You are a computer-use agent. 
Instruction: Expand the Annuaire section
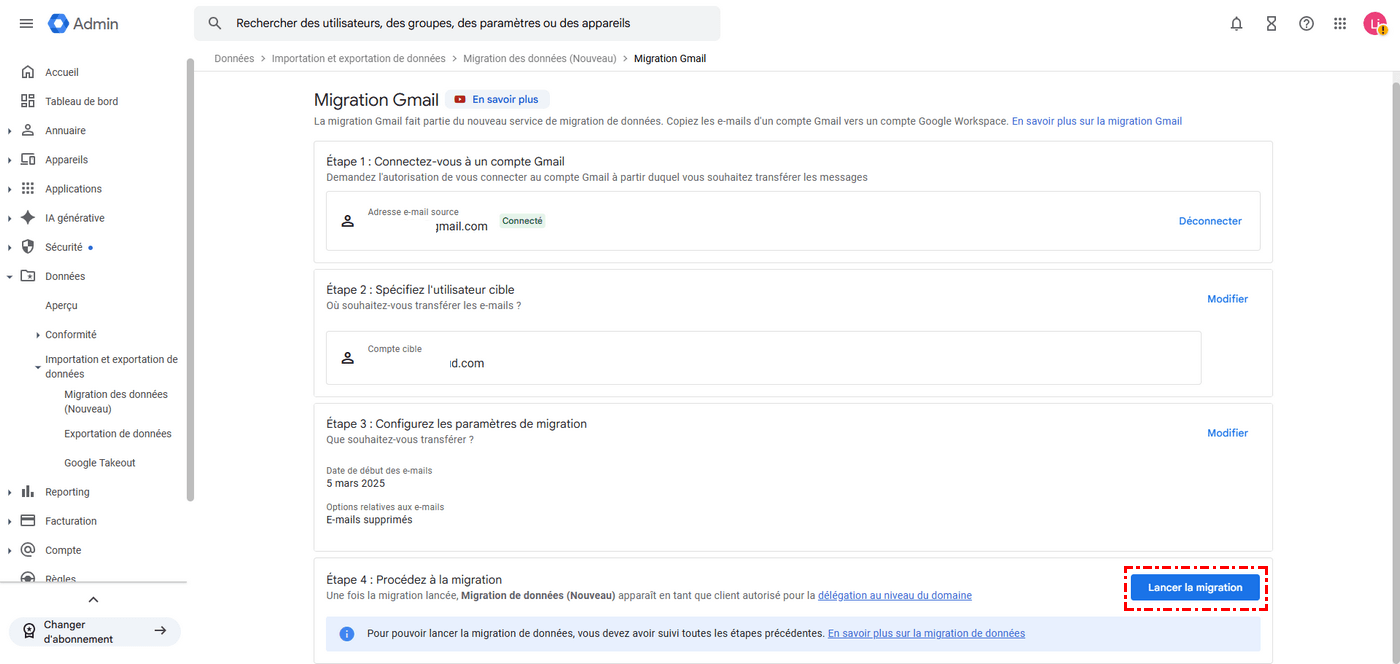[x=10, y=131]
